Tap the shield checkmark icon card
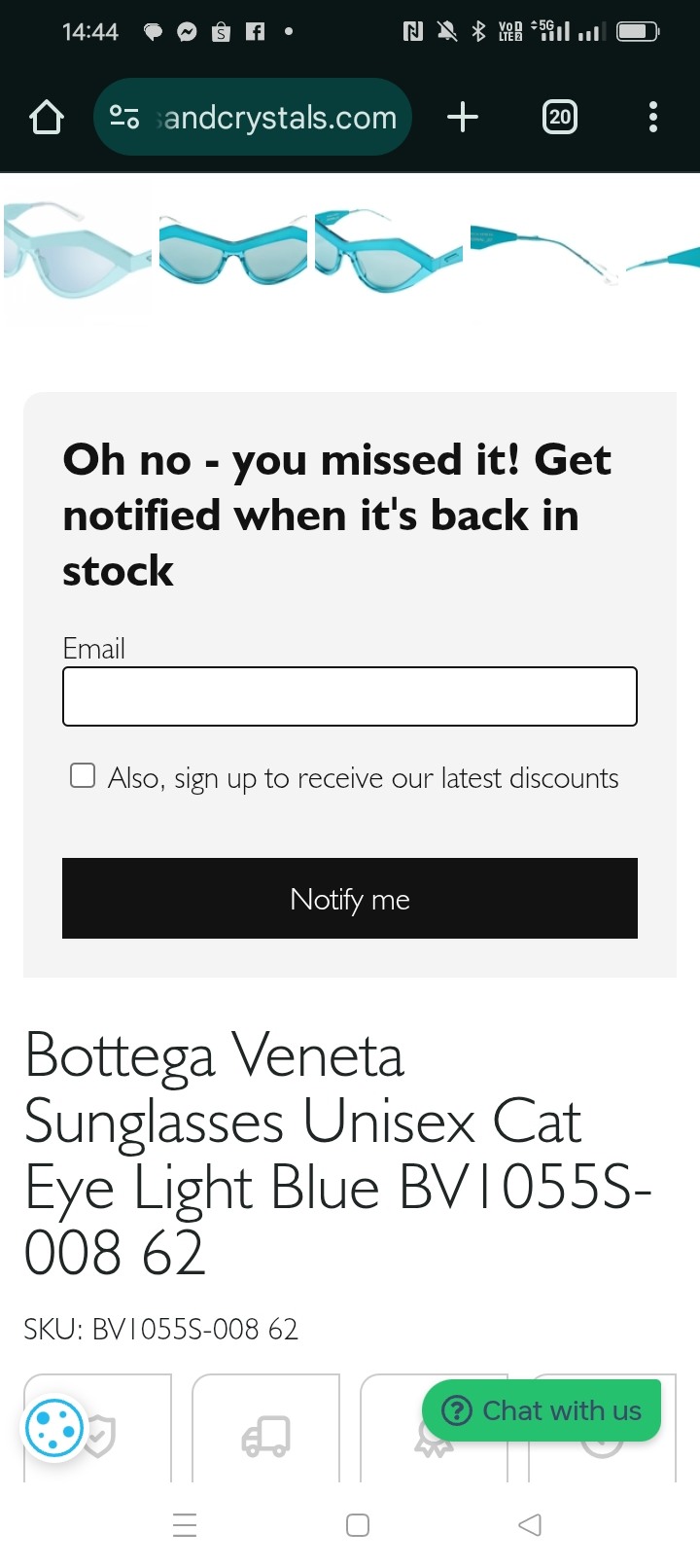The image size is (700, 1568). 97,1428
